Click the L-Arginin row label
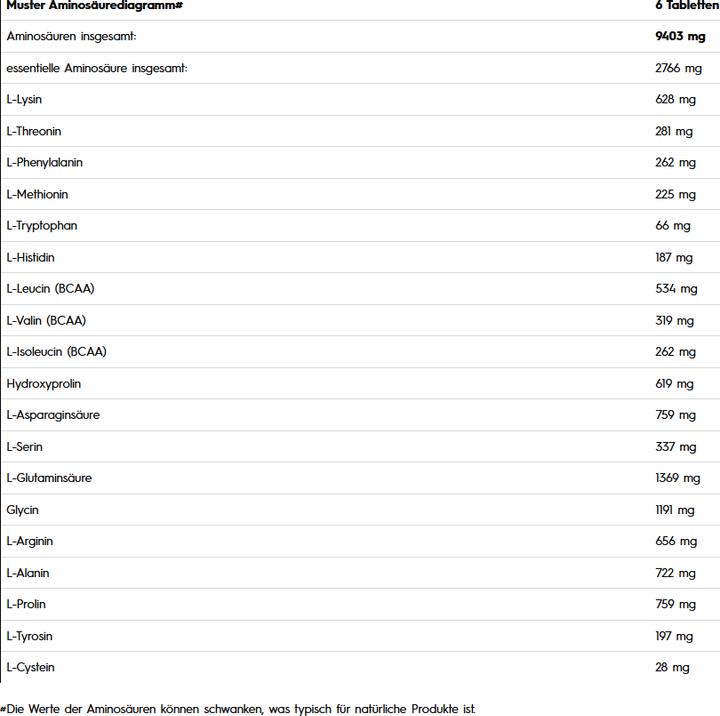Viewport: 720px width, 716px height. point(30,541)
